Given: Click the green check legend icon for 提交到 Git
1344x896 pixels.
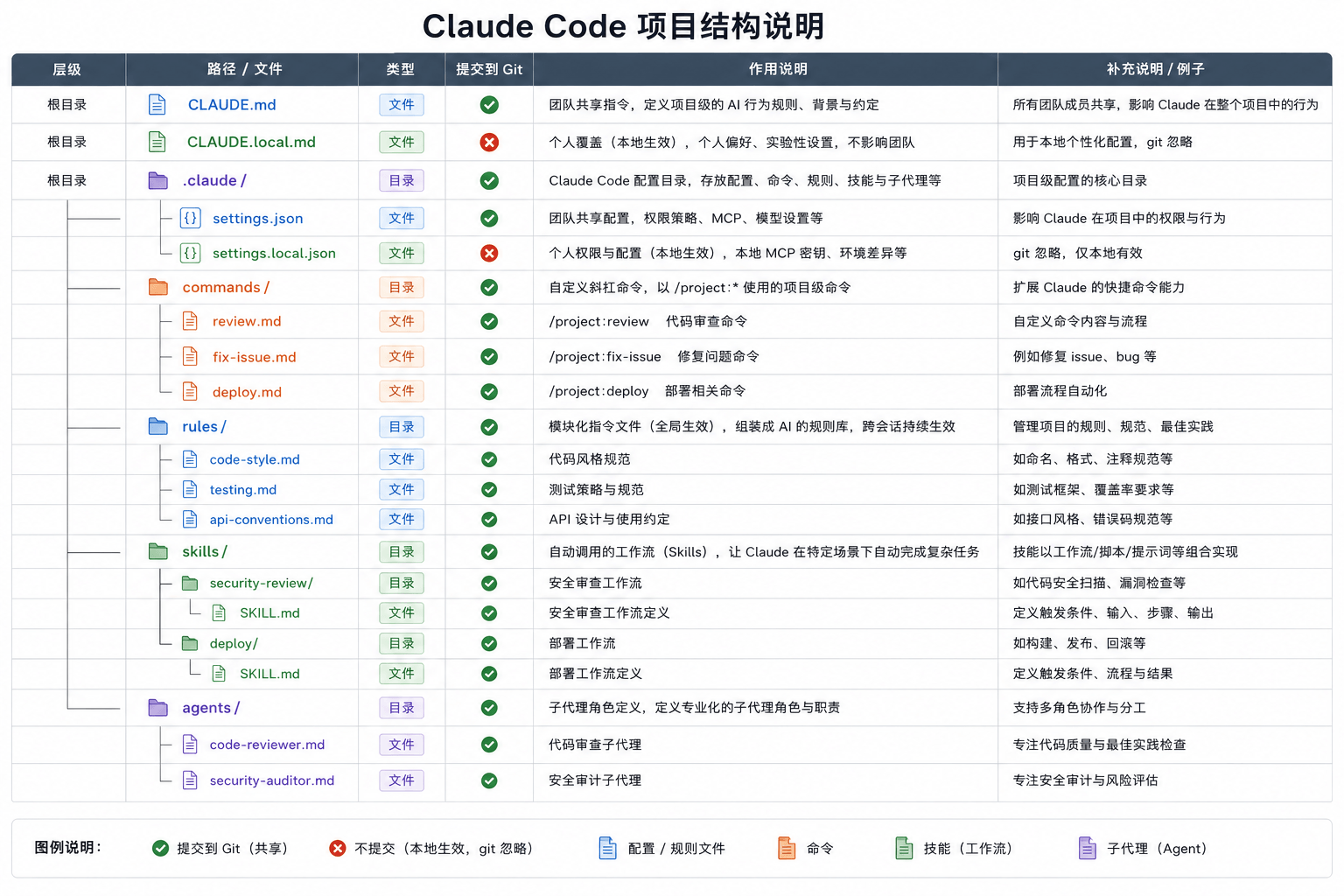Looking at the screenshot, I should 161,848.
